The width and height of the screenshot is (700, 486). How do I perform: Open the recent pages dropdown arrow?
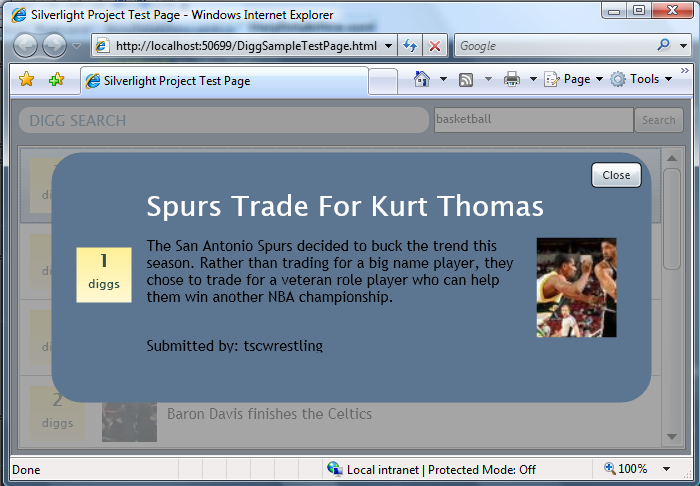(x=76, y=46)
